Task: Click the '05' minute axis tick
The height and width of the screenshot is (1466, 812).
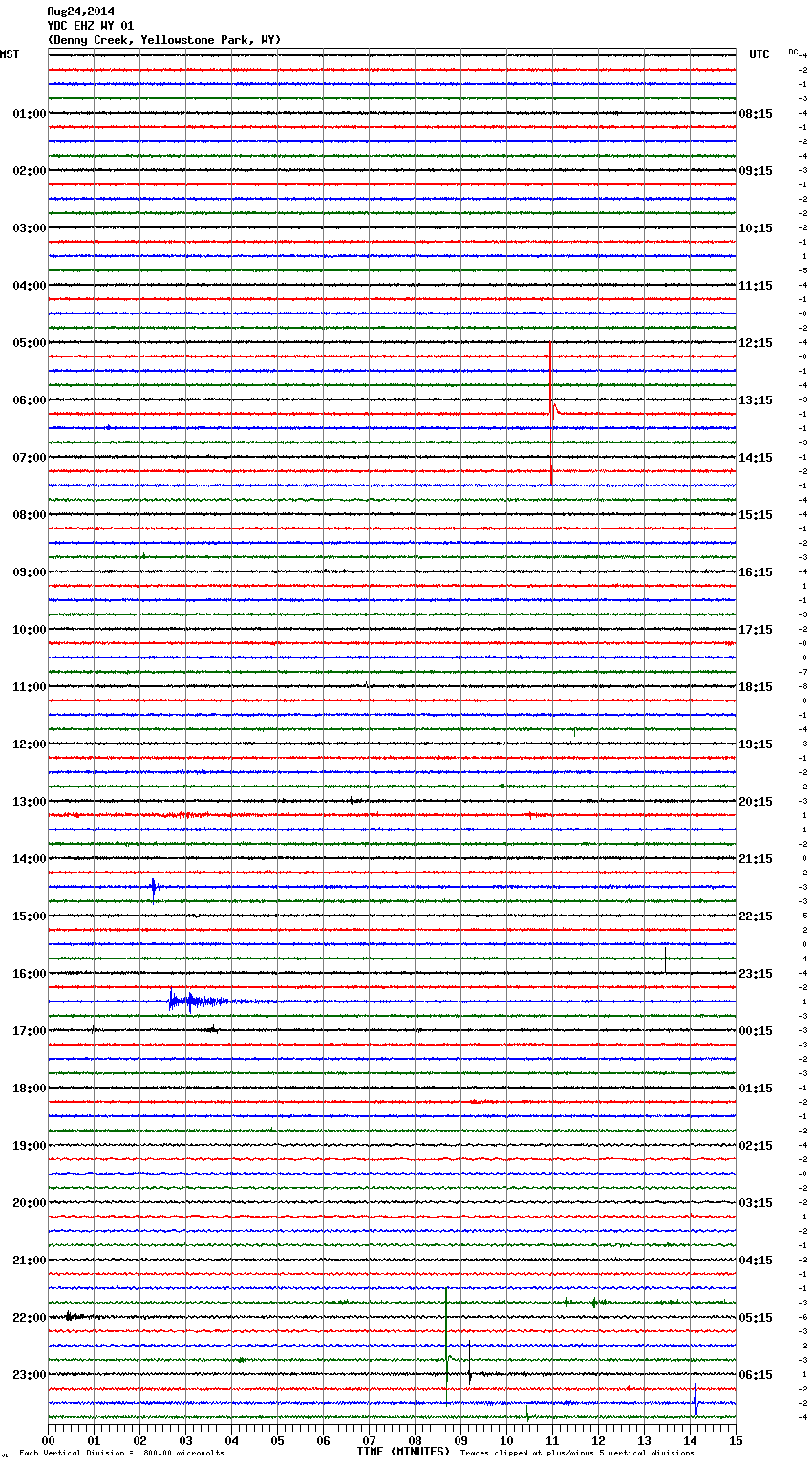Action: click(277, 1440)
